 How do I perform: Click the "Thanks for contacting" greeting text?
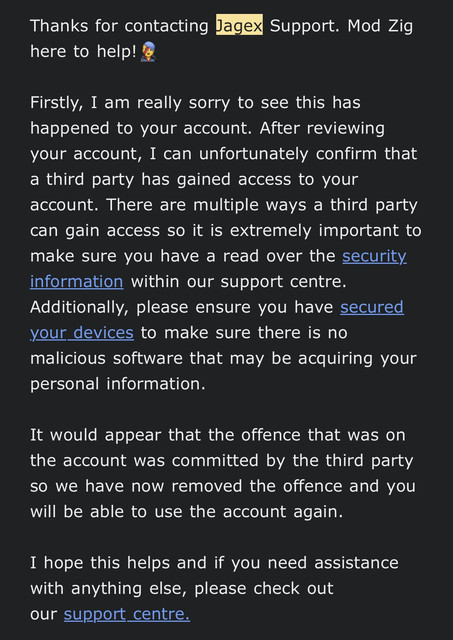point(119,26)
